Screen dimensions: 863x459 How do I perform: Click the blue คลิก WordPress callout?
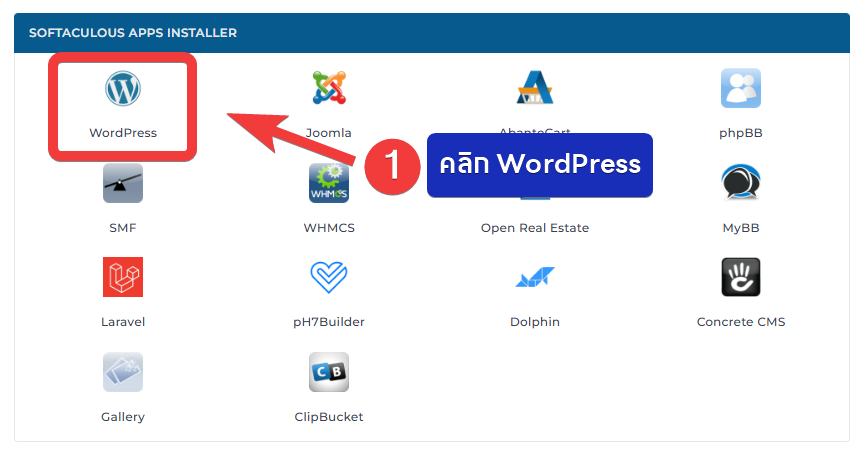(x=540, y=164)
